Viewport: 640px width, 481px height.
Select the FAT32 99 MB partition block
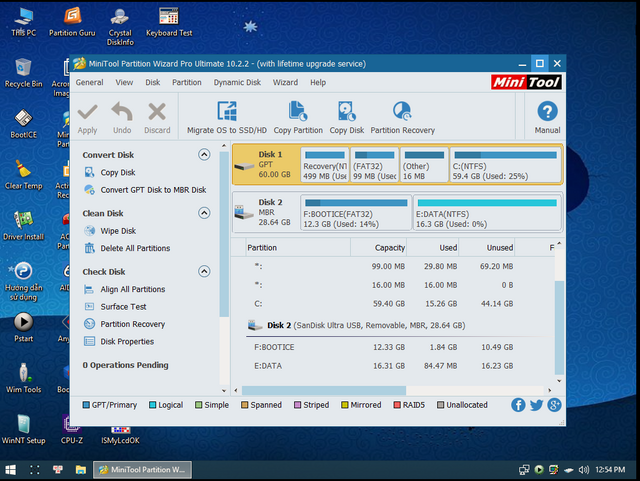point(374,165)
